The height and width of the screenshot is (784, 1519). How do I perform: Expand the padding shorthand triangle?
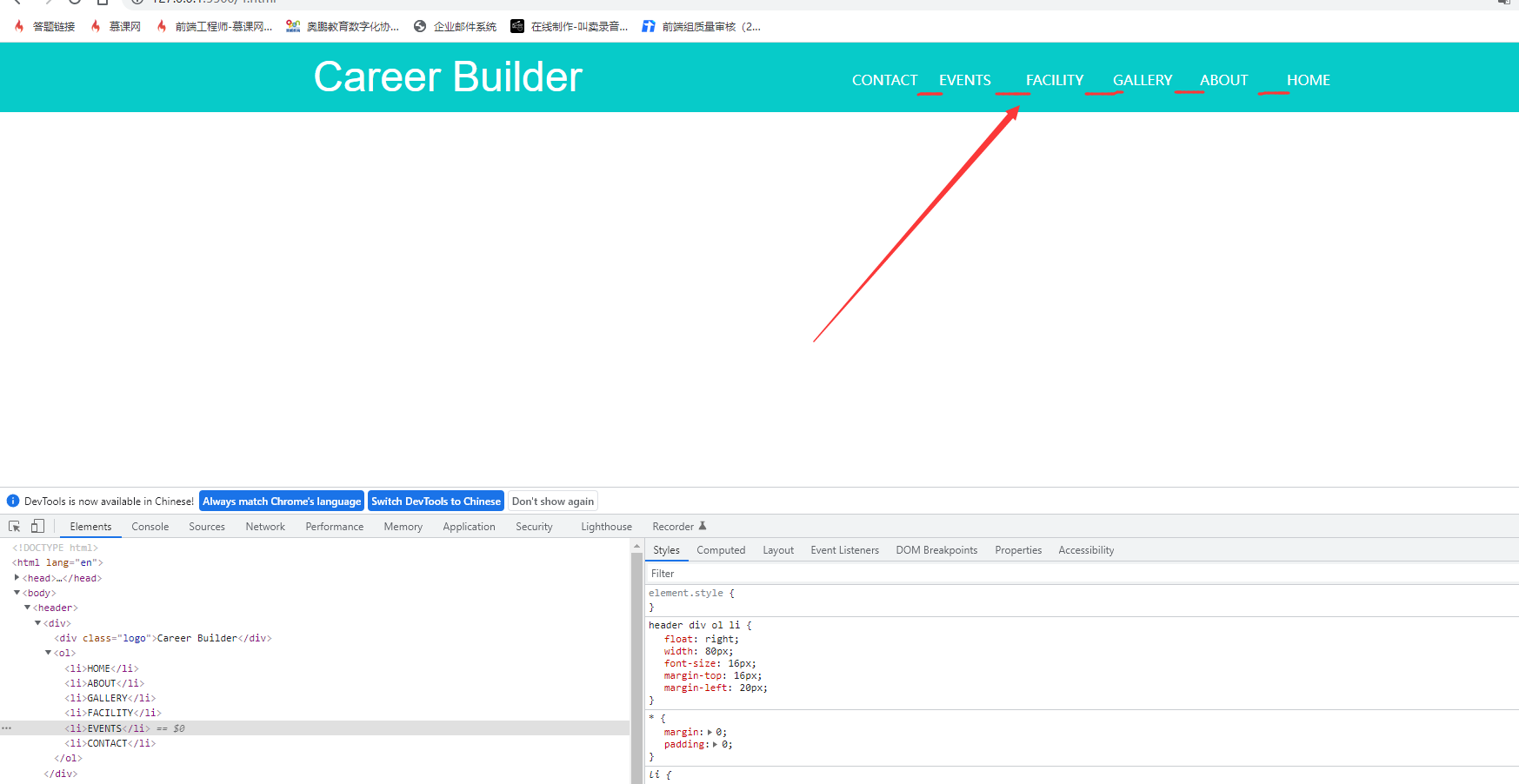716,744
